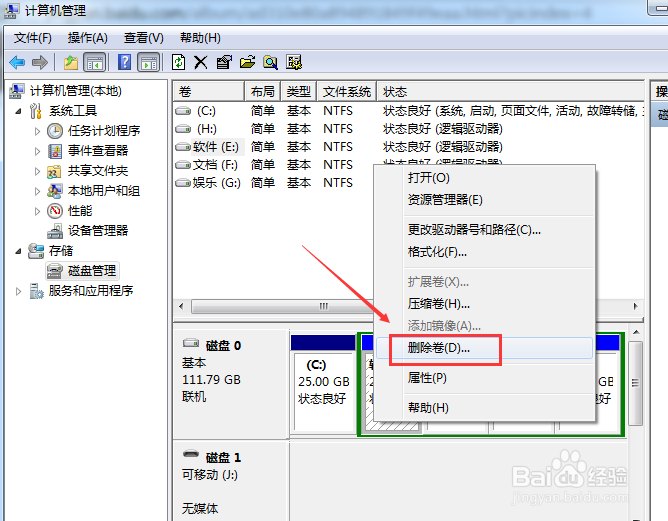
Task: Choose Open (打开) in context menu
Action: click(484, 178)
